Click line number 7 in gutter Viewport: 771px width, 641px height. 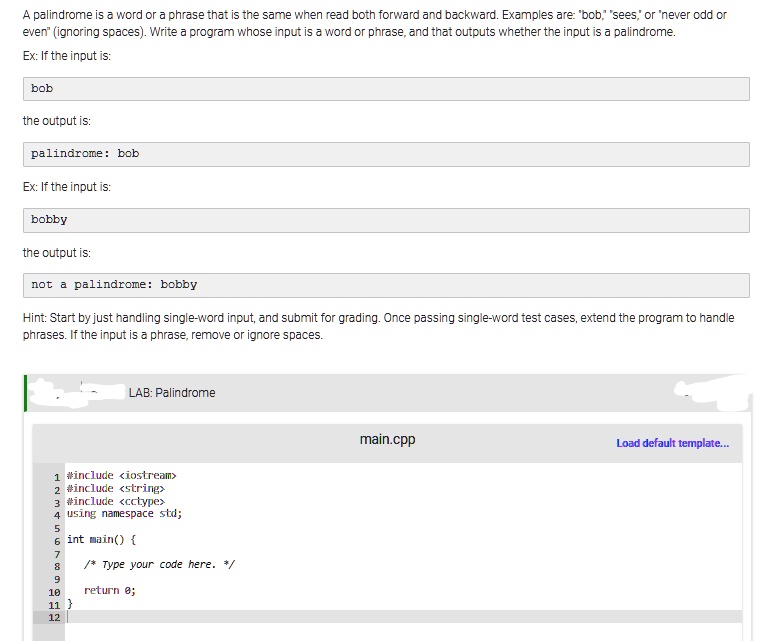pos(57,554)
